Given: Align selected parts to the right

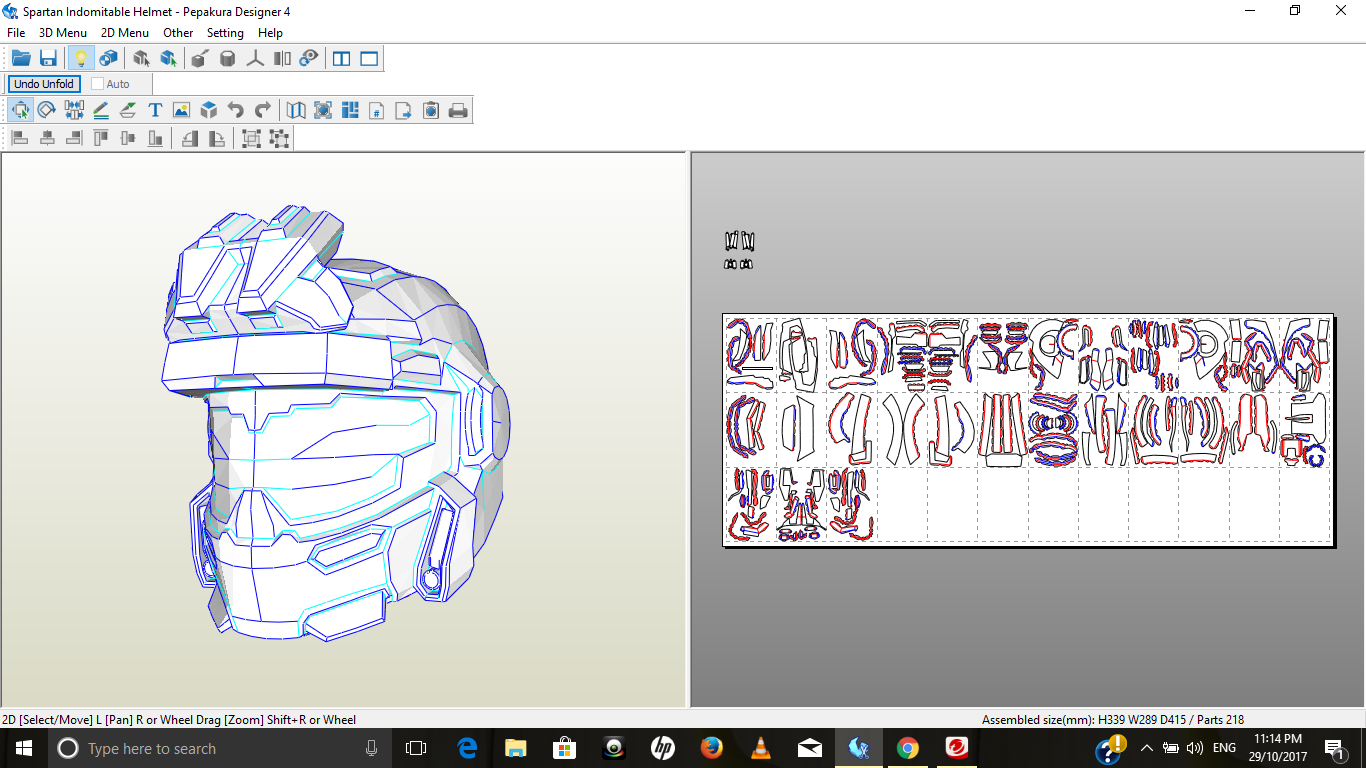Looking at the screenshot, I should pyautogui.click(x=74, y=138).
